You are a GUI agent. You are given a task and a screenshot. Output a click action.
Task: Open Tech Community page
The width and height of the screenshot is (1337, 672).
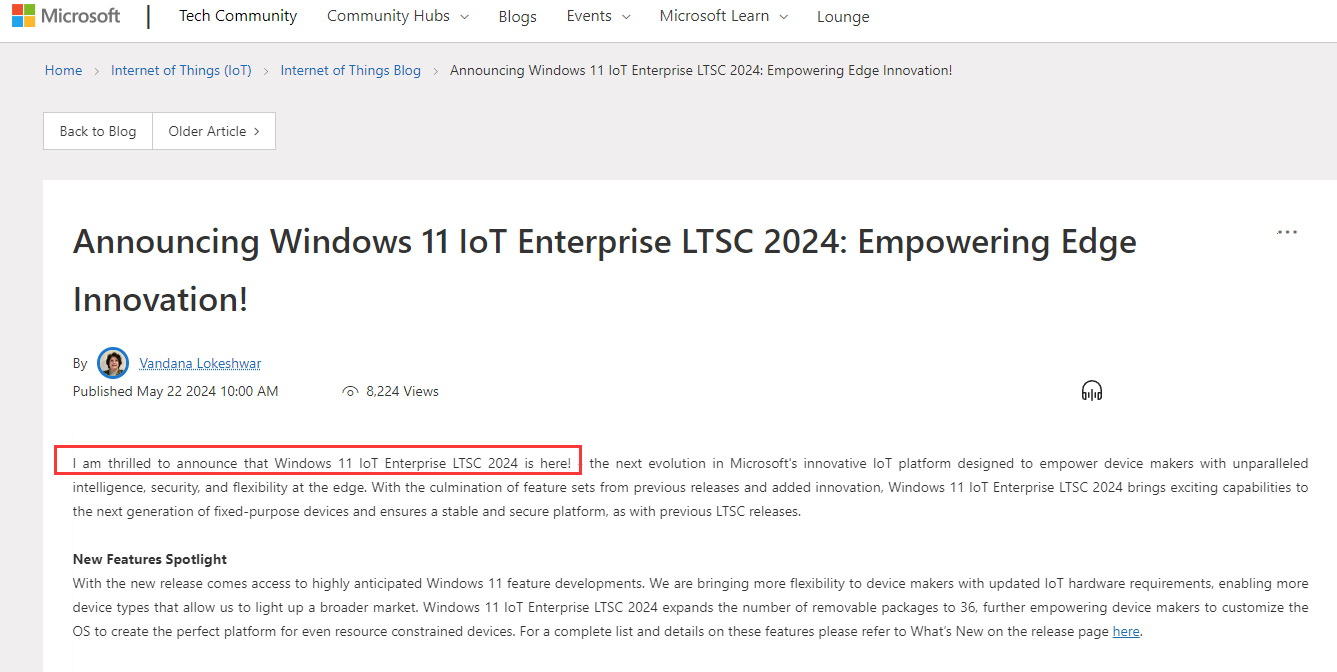(x=238, y=16)
